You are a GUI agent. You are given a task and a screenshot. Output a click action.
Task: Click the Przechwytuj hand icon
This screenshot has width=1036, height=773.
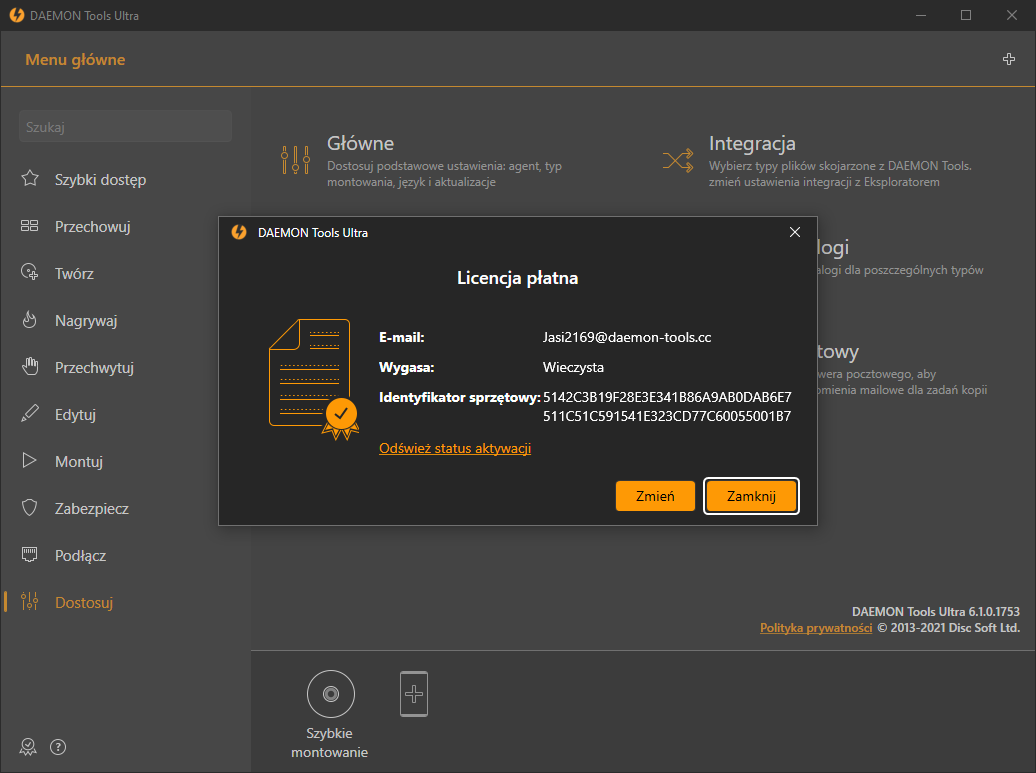[x=30, y=367]
